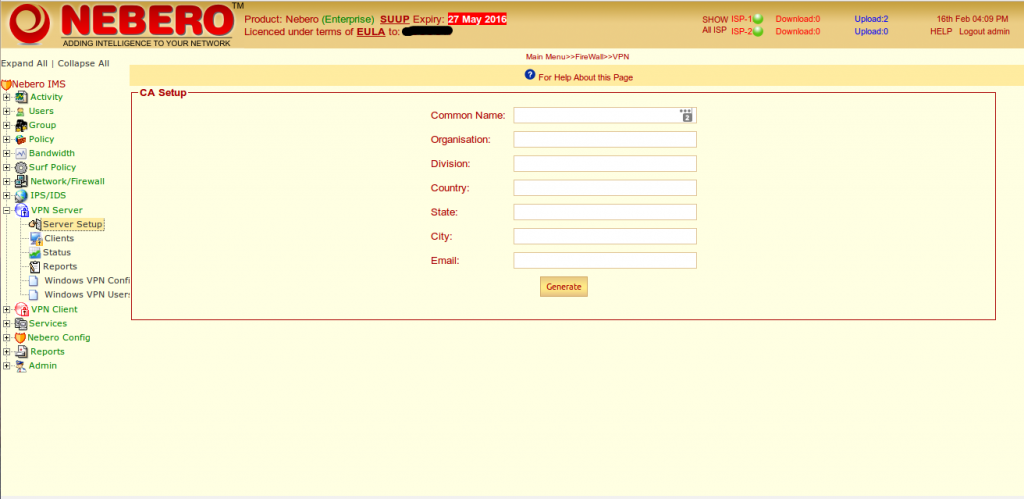The height and width of the screenshot is (499, 1024).
Task: Expand the Activity tree node
Action: pyautogui.click(x=7, y=97)
